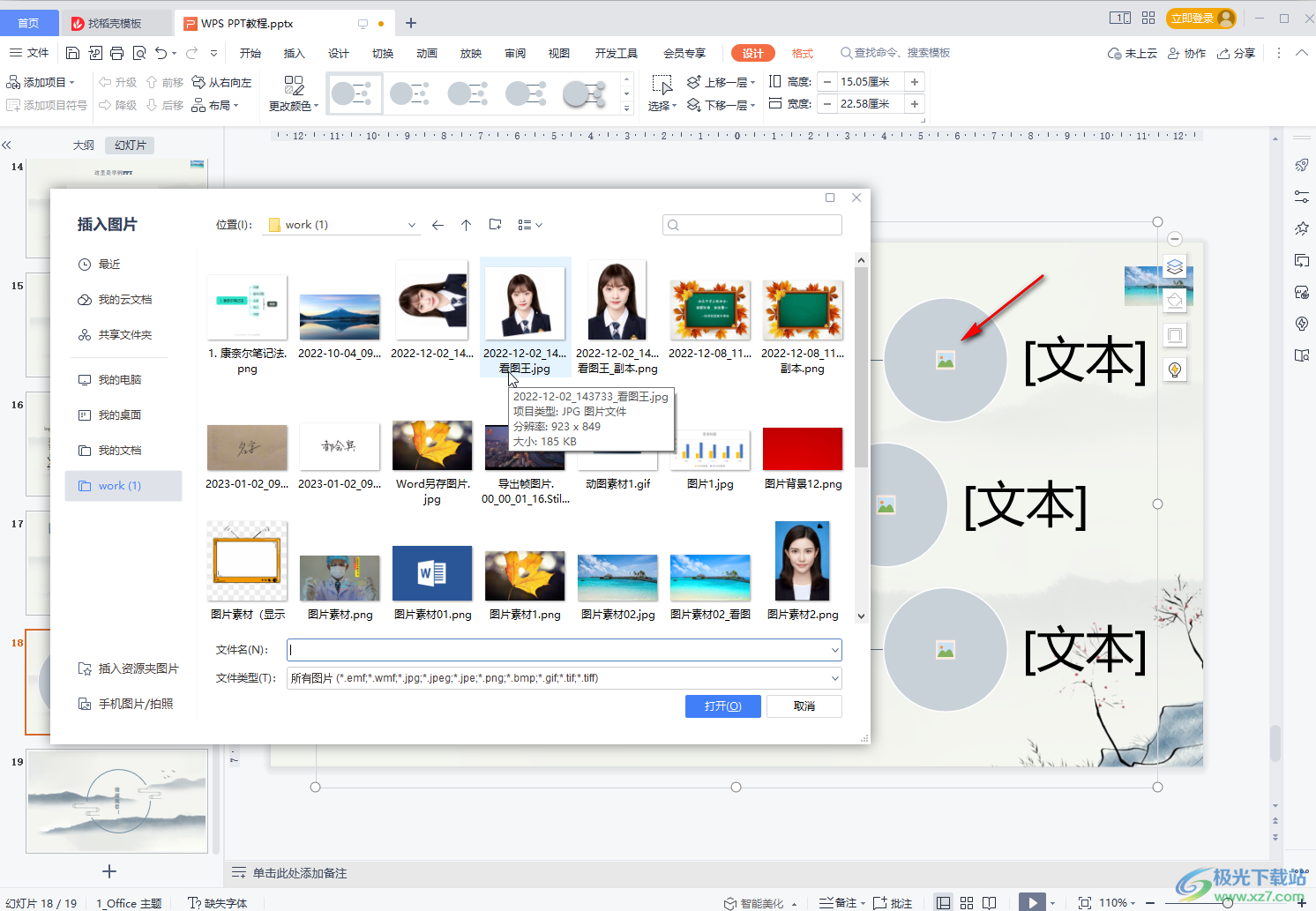The width and height of the screenshot is (1316, 911).
Task: Switch to 阅读视图 reading view mode
Action: coord(987,902)
